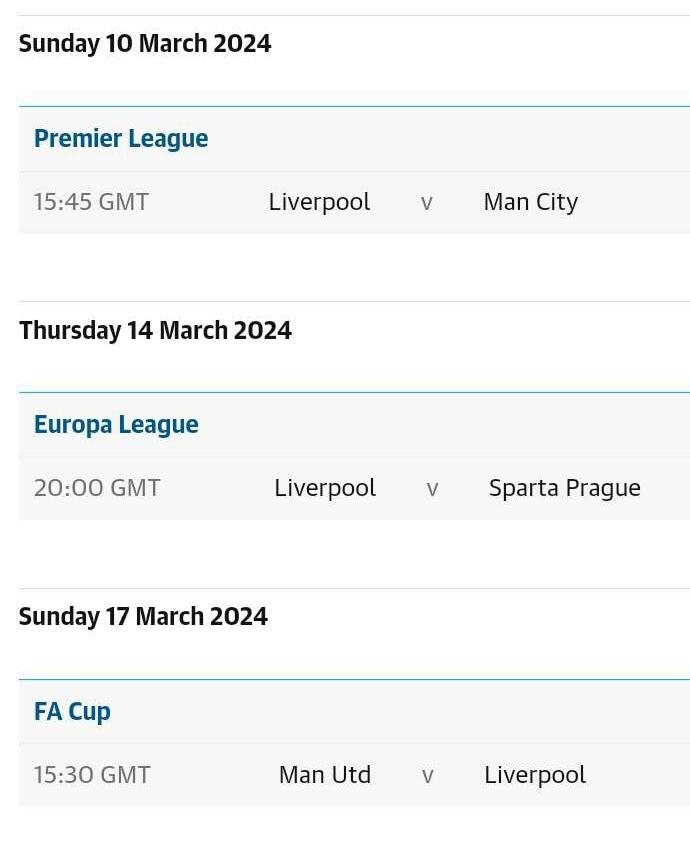This screenshot has width=690, height=856.
Task: Click Liverpool in the Premier League fixture
Action: (x=319, y=202)
